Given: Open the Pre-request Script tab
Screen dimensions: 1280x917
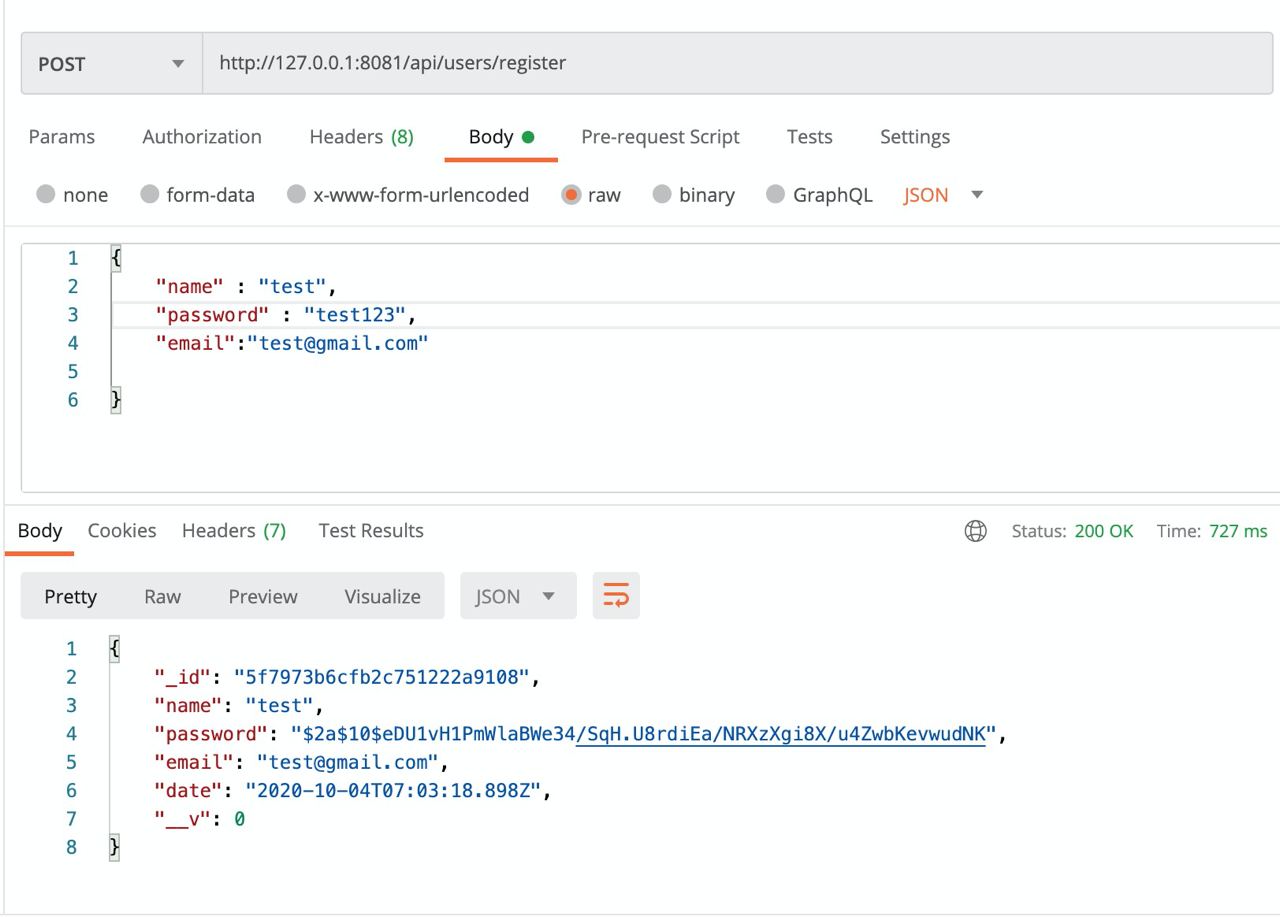Looking at the screenshot, I should point(660,137).
